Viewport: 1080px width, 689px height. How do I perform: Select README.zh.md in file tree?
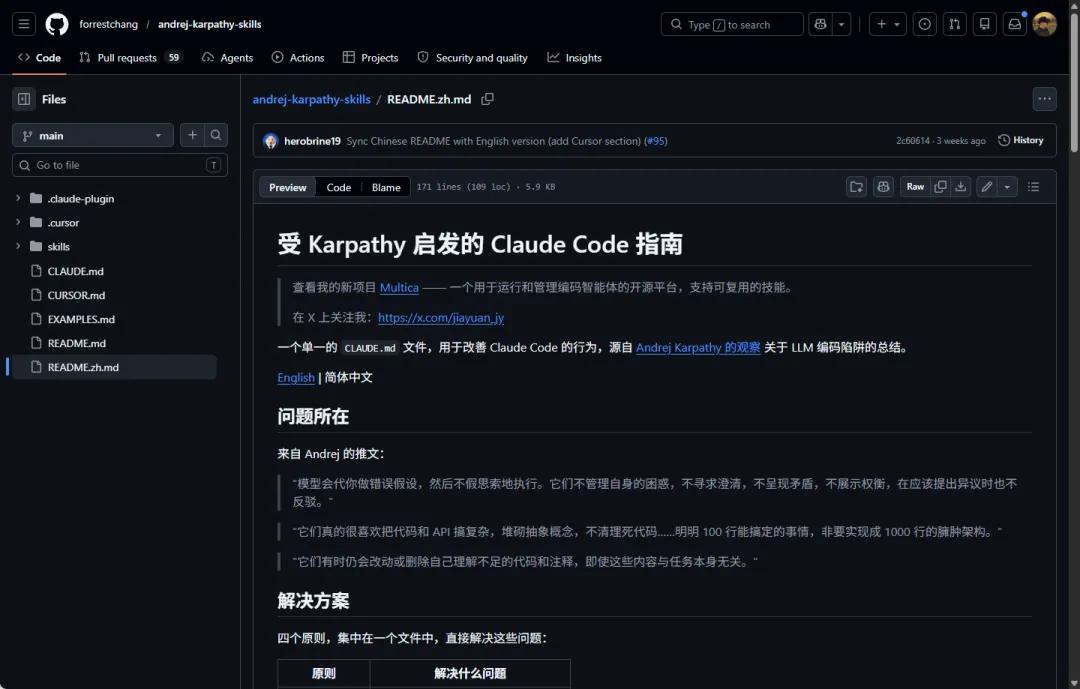tap(114, 367)
